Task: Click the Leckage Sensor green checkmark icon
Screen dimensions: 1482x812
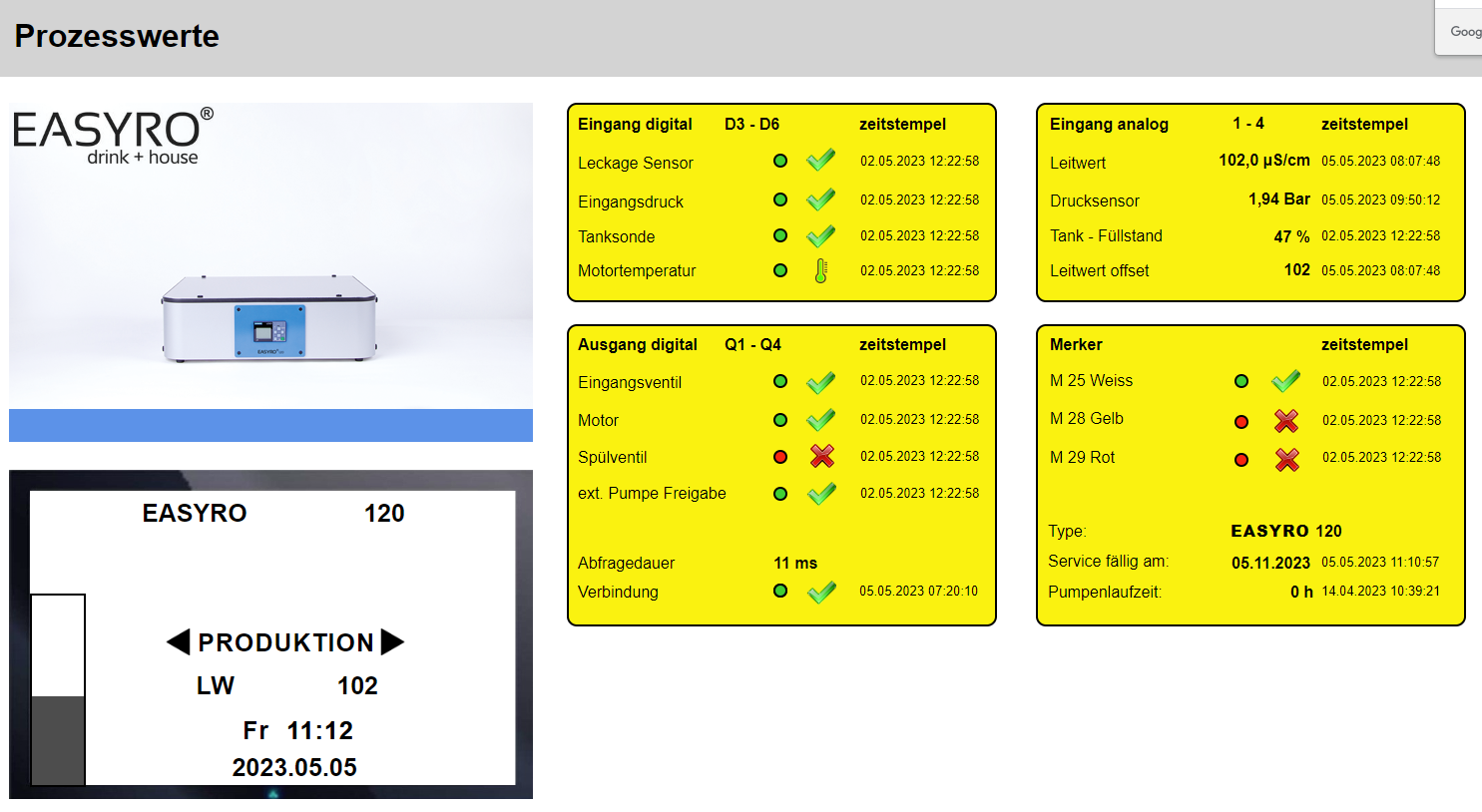Action: click(820, 160)
